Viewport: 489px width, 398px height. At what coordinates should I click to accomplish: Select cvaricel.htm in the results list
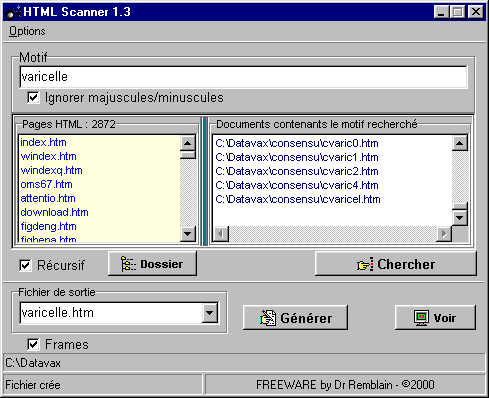pyautogui.click(x=298, y=199)
